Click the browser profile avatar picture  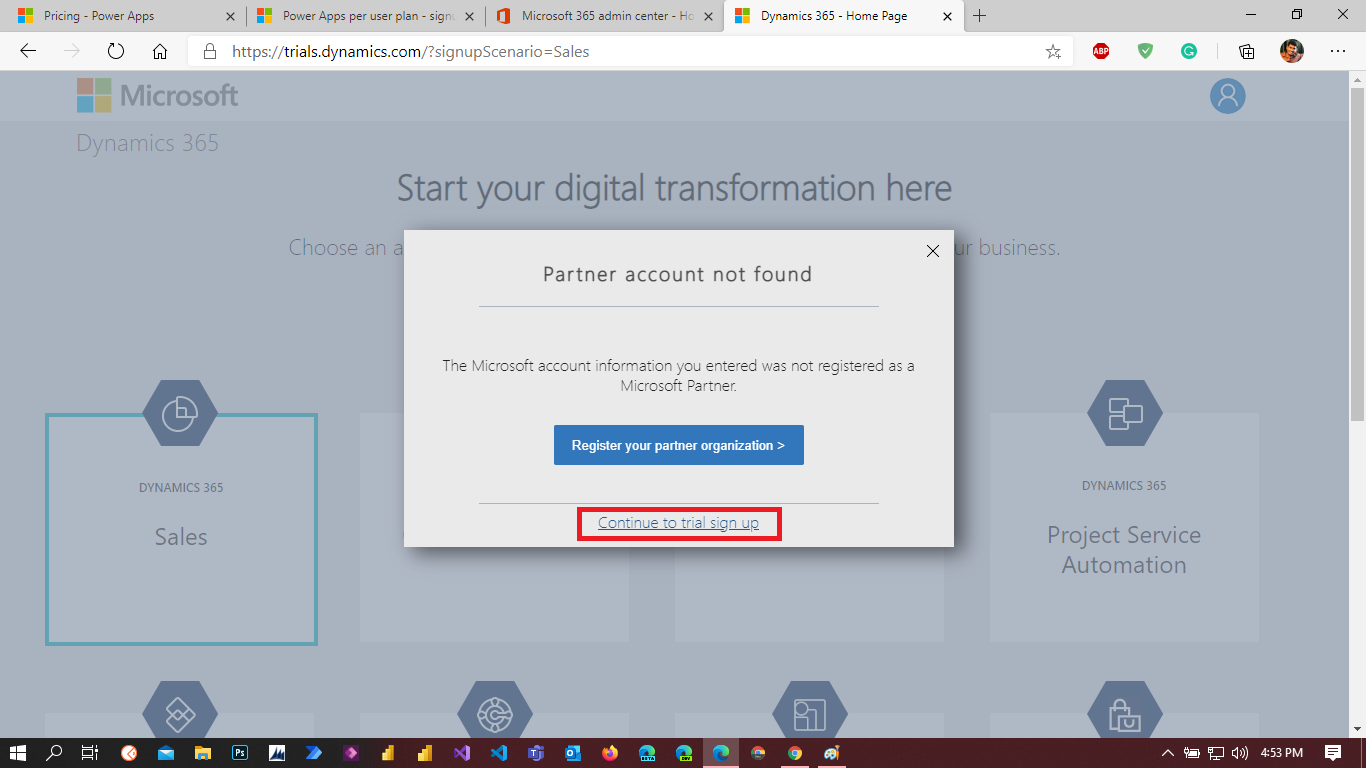pyautogui.click(x=1292, y=52)
